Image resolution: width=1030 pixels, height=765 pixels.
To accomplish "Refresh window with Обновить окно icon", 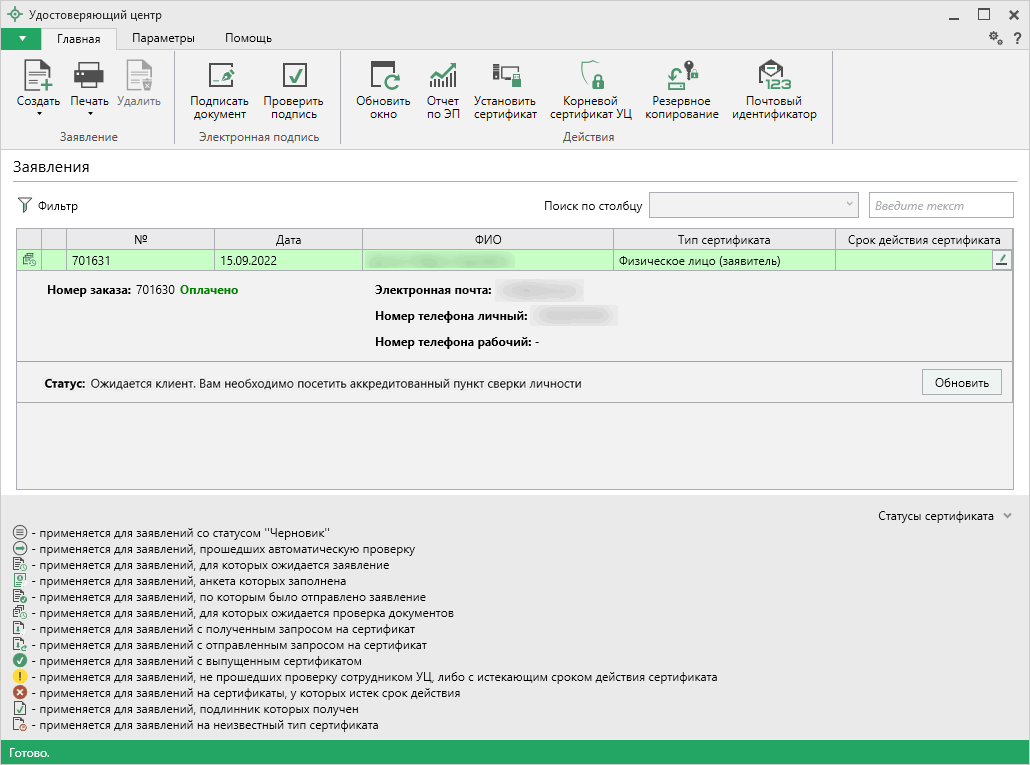I will (x=383, y=77).
